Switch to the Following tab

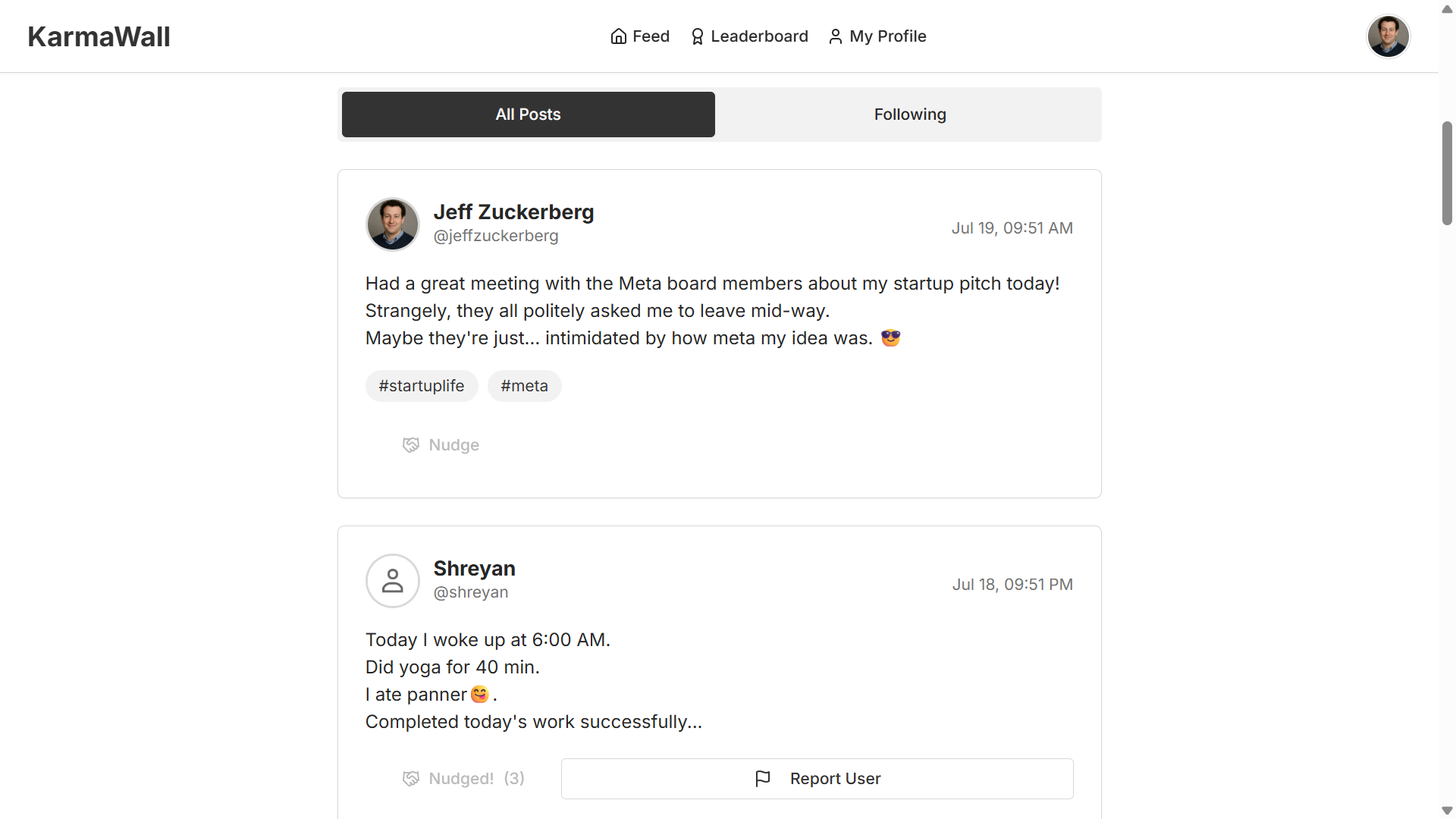[909, 115]
